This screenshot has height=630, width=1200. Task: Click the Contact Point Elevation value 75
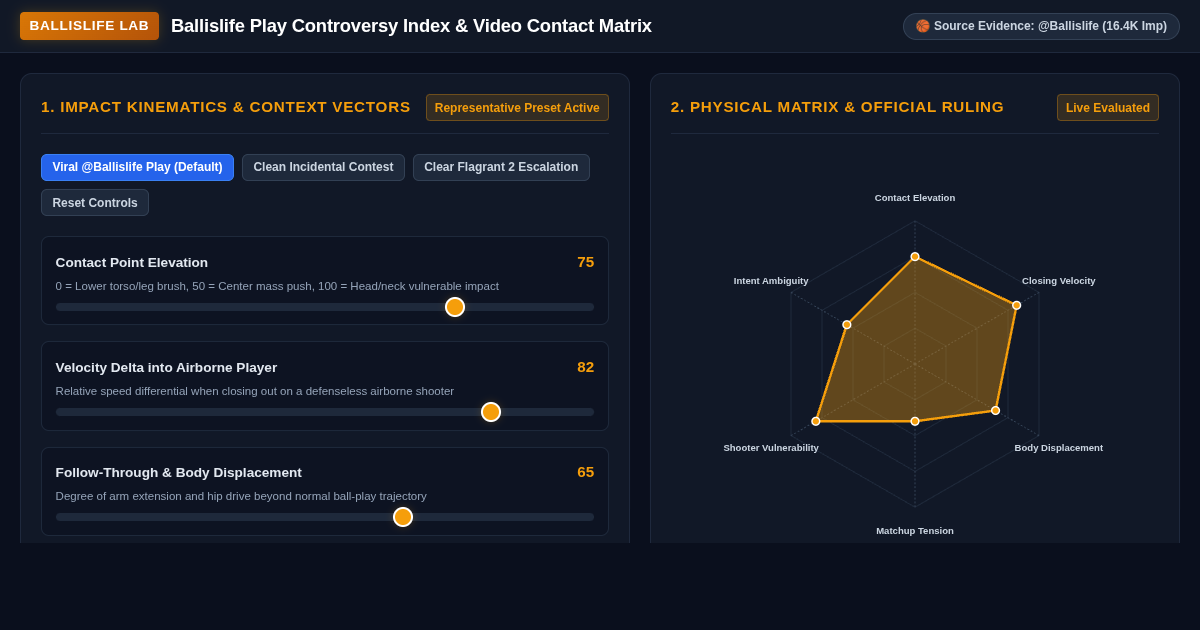click(x=585, y=262)
